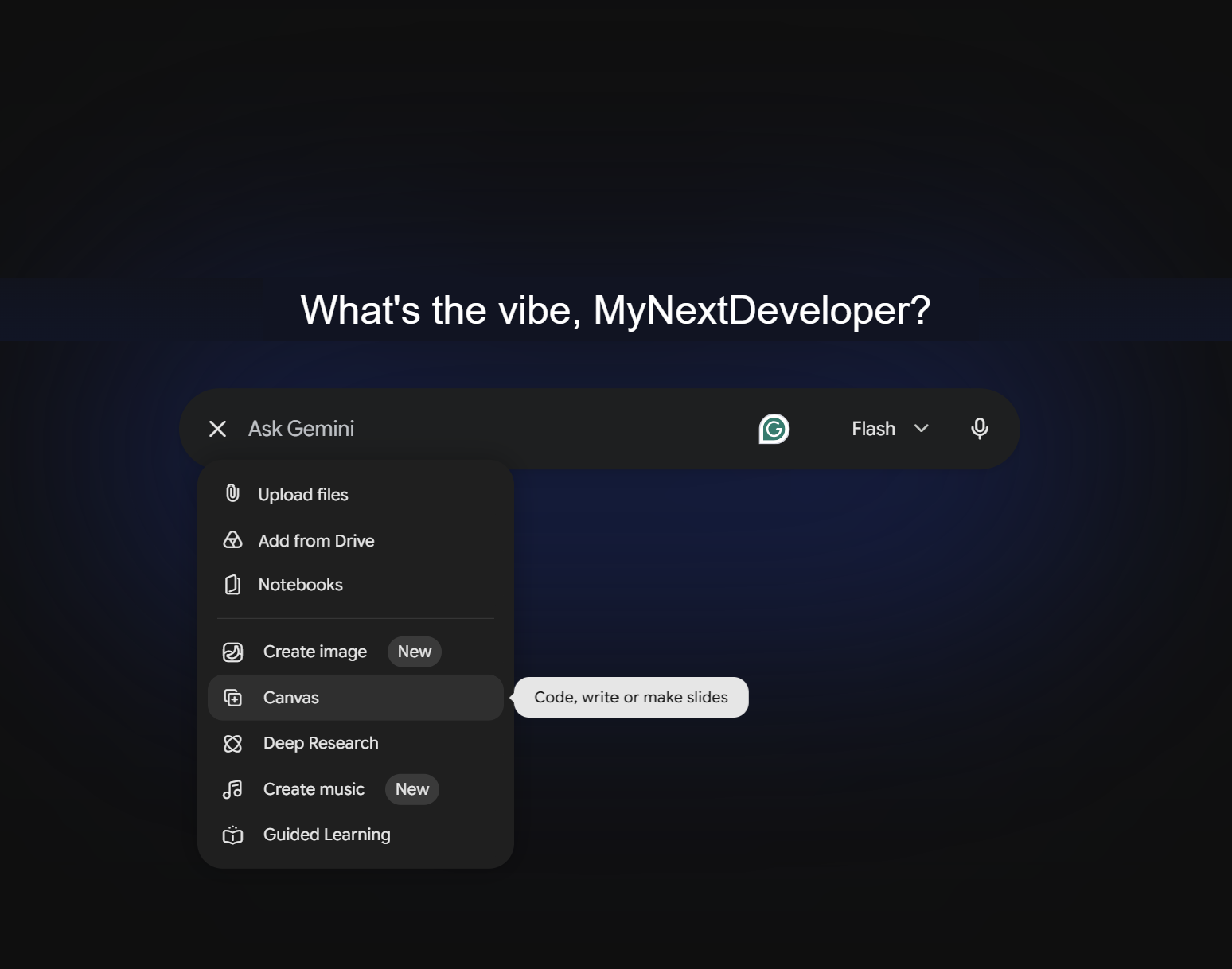The image size is (1232, 969).
Task: Start Guided Learning from the menu
Action: tap(356, 835)
